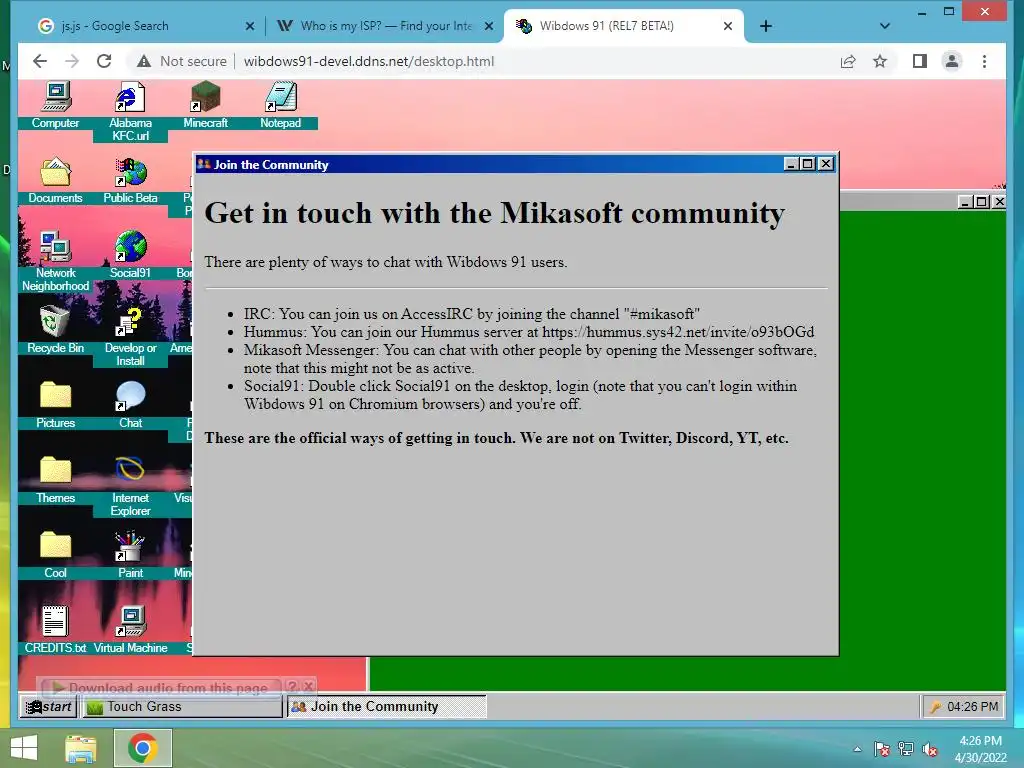The image size is (1024, 768).
Task: Maximize the green background window
Action: (x=982, y=202)
